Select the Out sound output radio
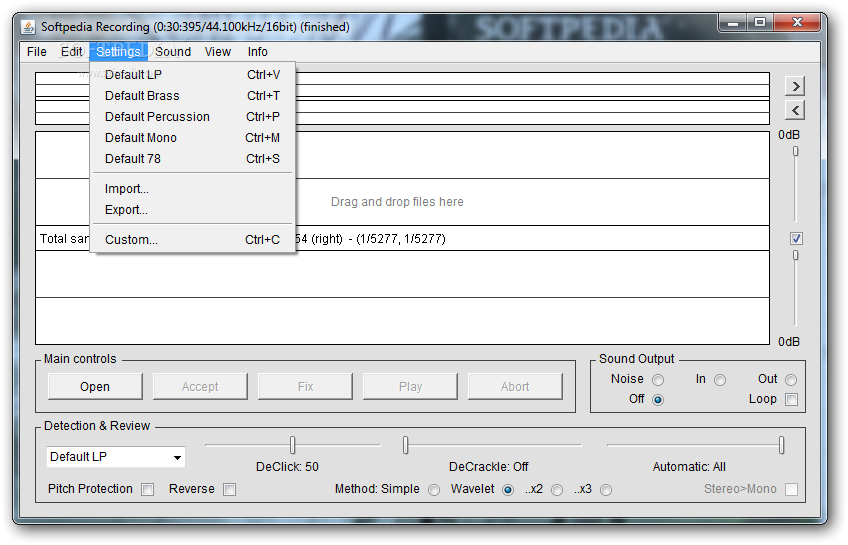Image resolution: width=848 pixels, height=545 pixels. point(791,380)
